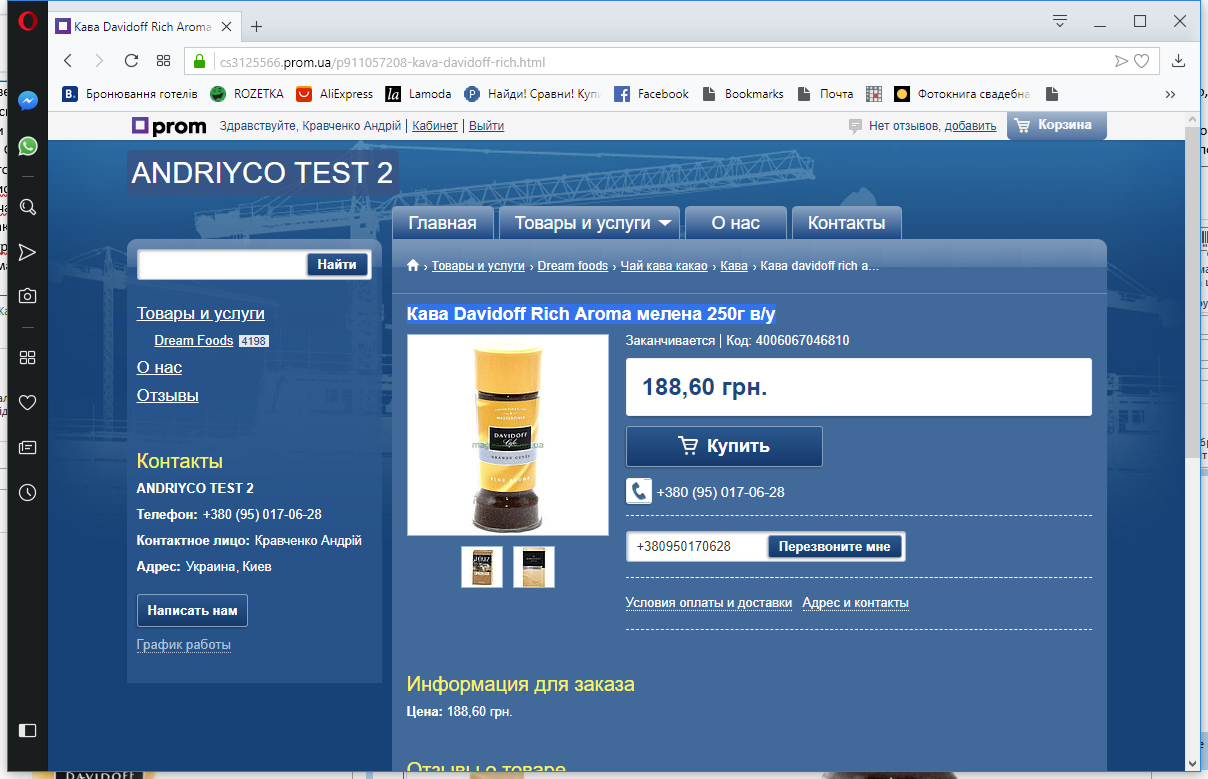The image size is (1208, 779).
Task: Click the Найти search button
Action: [x=337, y=265]
